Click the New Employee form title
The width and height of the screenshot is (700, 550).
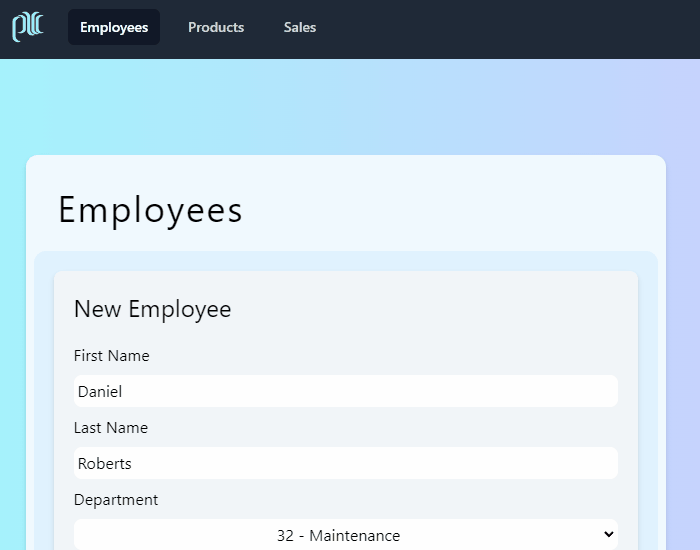pyautogui.click(x=153, y=309)
